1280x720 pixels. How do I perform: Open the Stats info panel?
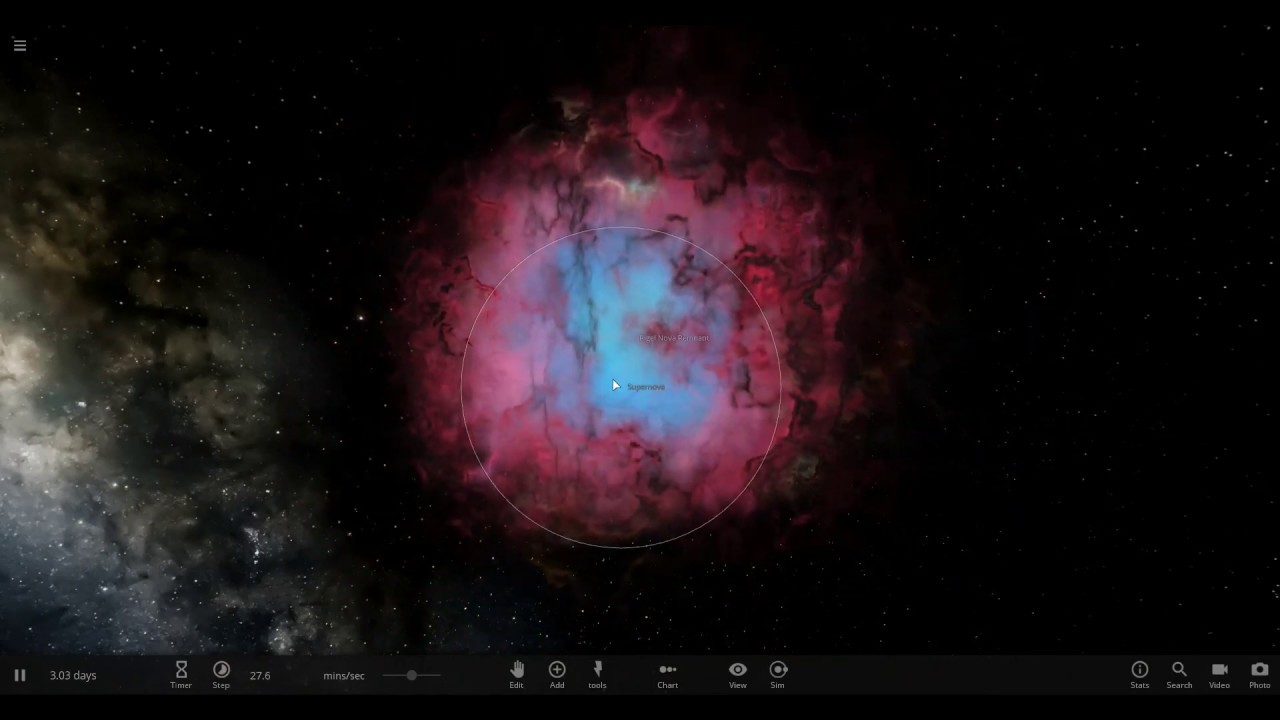(1140, 674)
